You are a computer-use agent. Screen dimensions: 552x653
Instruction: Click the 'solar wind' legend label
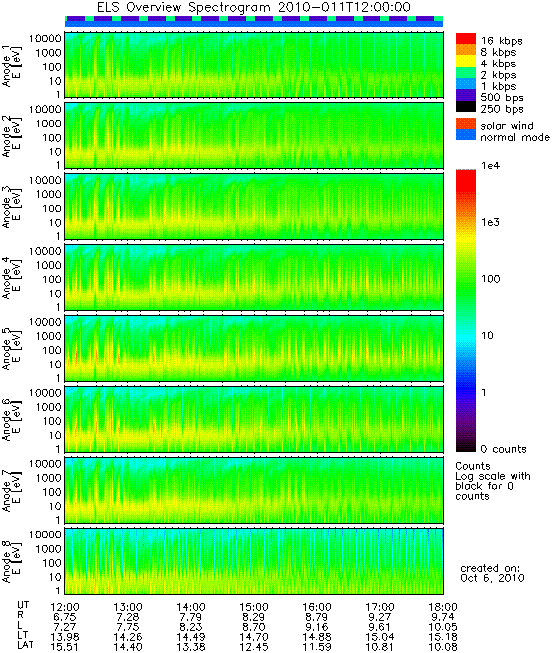click(507, 126)
